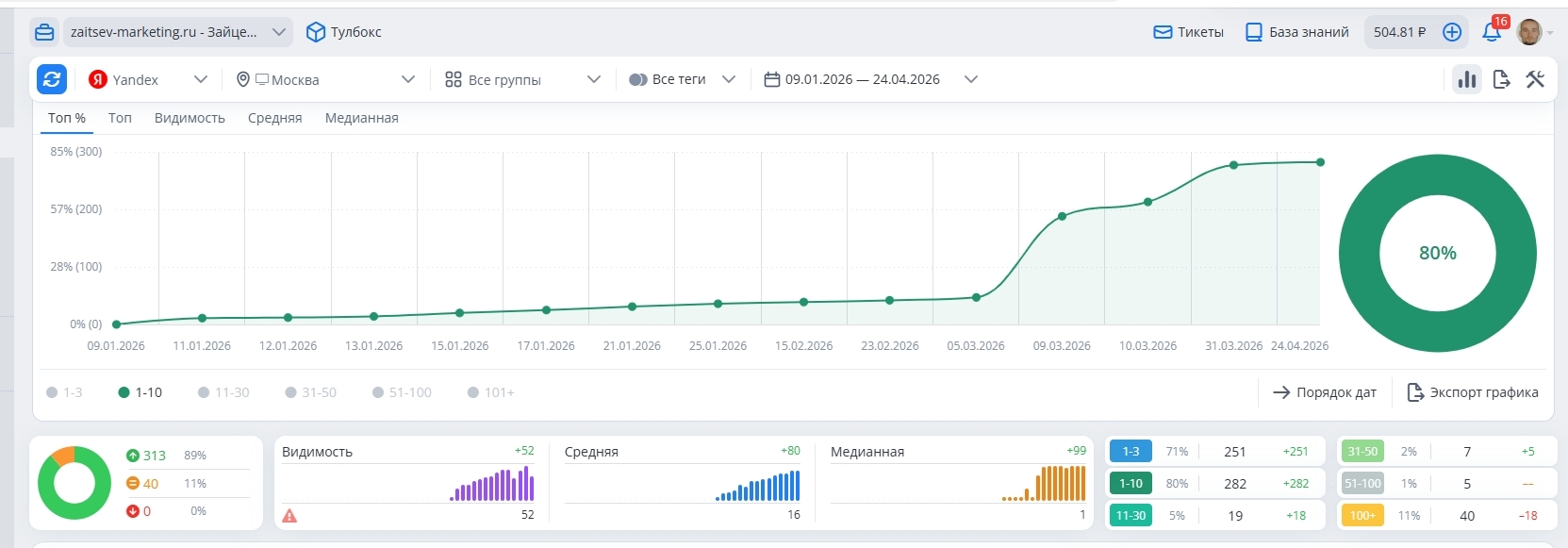The image size is (1568, 548).
Task: Expand the Москва region dropdown
Action: point(325,79)
